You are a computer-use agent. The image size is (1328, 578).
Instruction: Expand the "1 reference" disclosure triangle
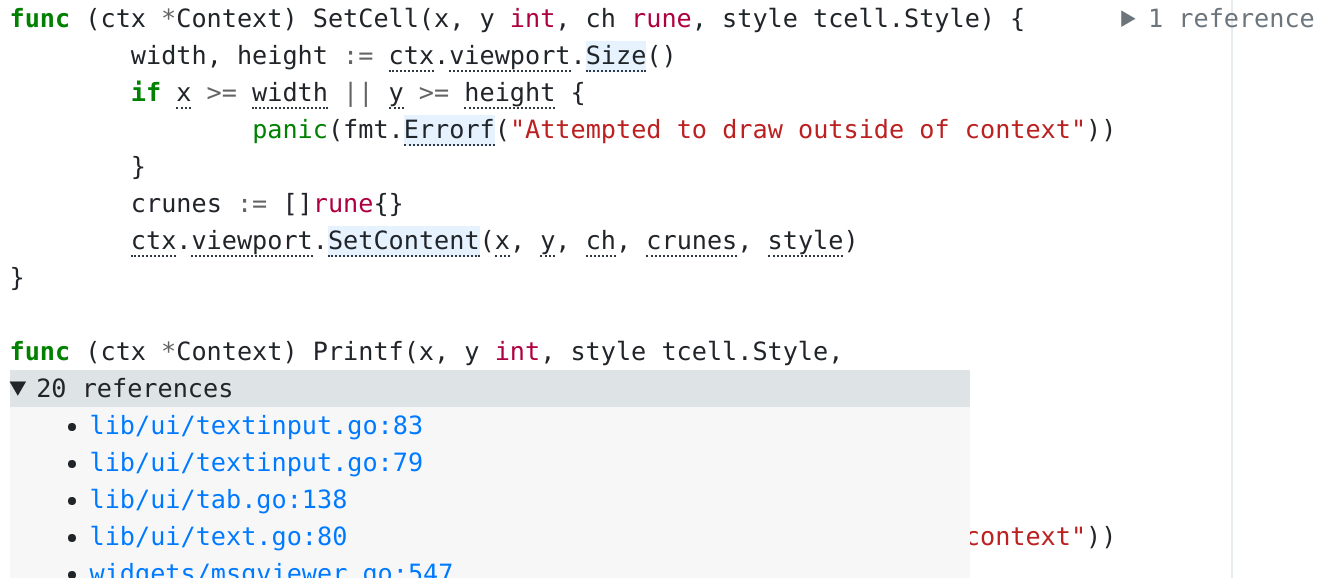tap(1128, 19)
